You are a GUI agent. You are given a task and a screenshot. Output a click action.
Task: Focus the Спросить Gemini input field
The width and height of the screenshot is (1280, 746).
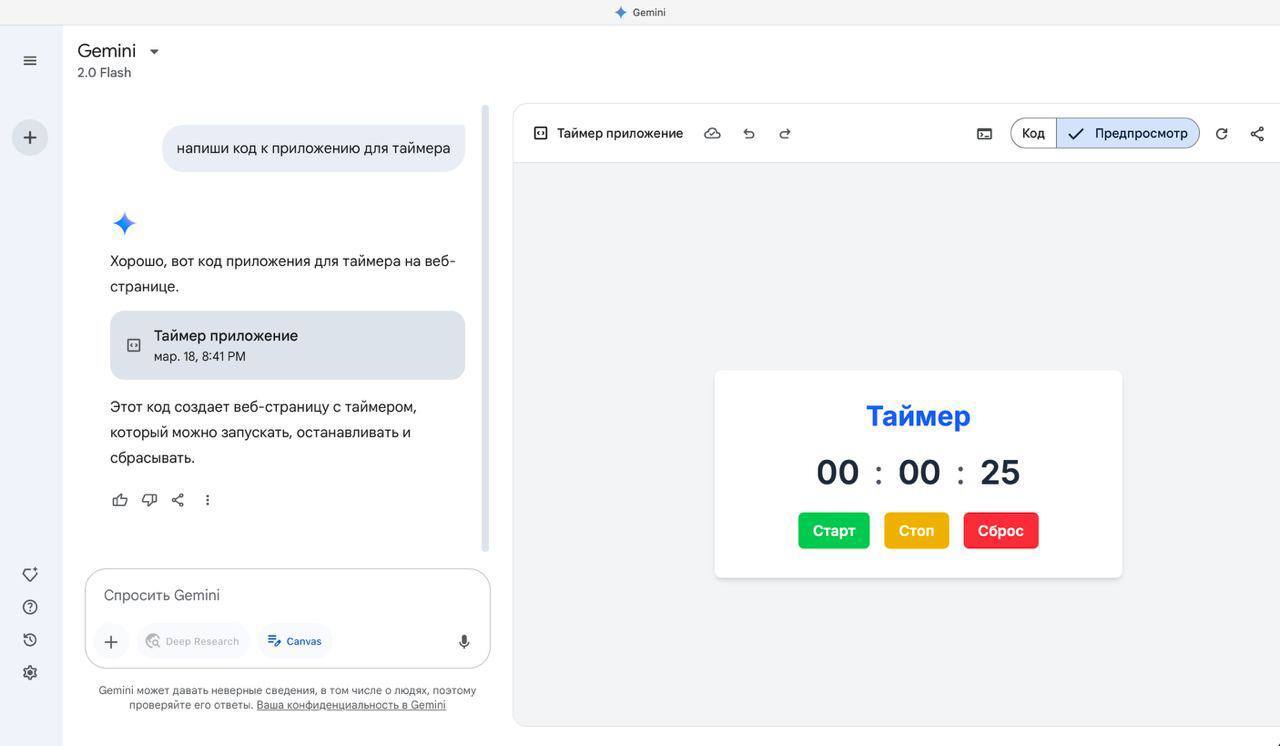click(287, 595)
